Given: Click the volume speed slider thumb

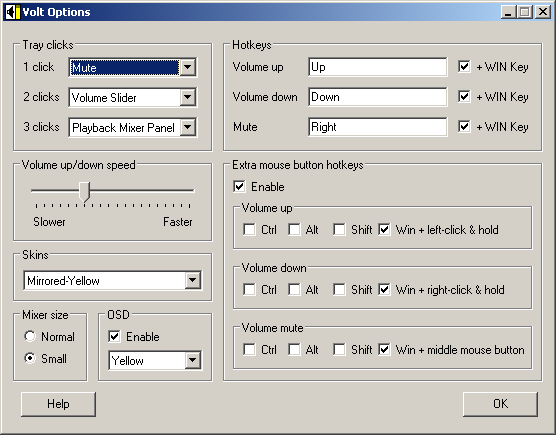Looking at the screenshot, I should (84, 192).
